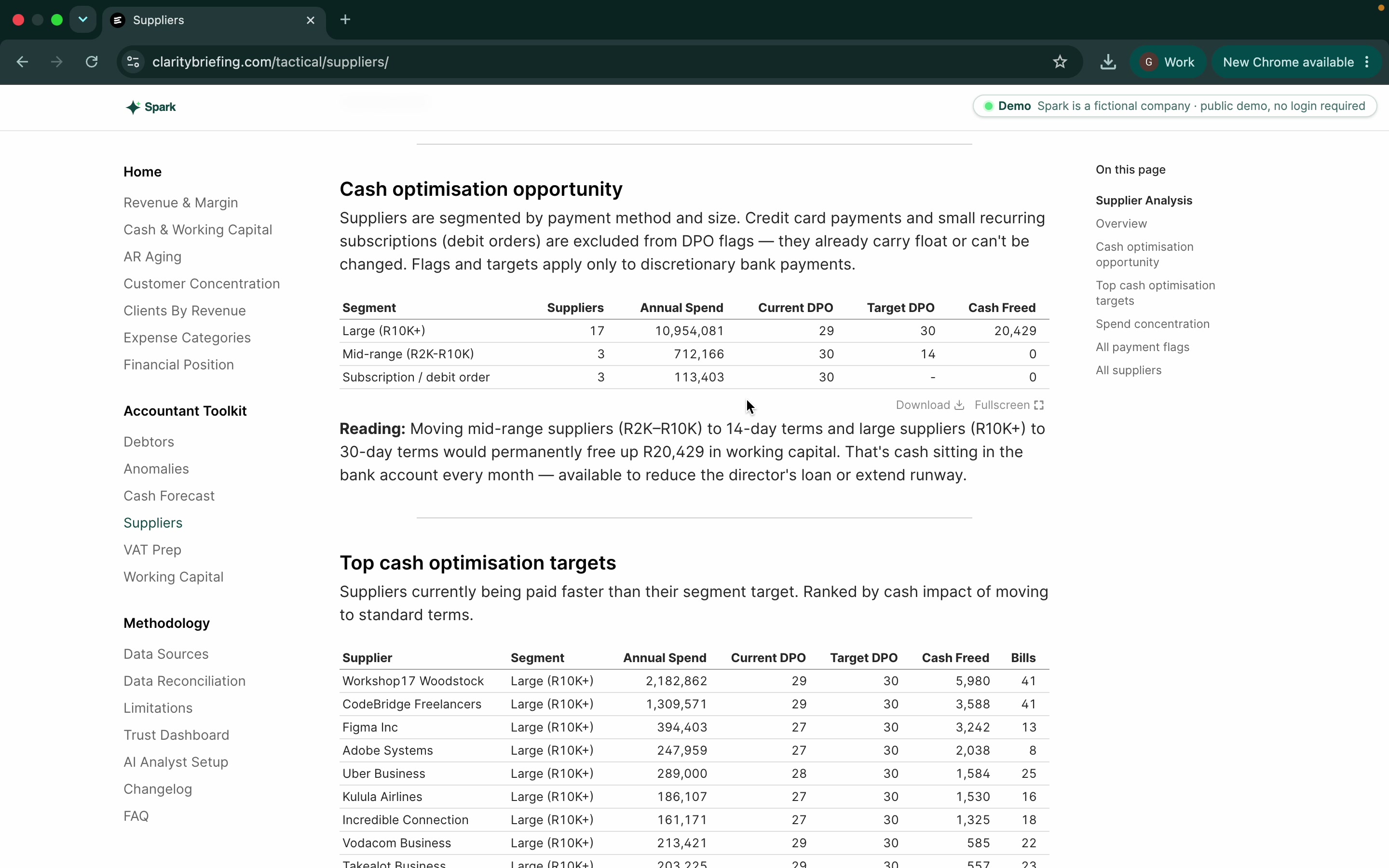1389x868 pixels.
Task: Click Vodacom Business supplier row
Action: pyautogui.click(x=694, y=843)
